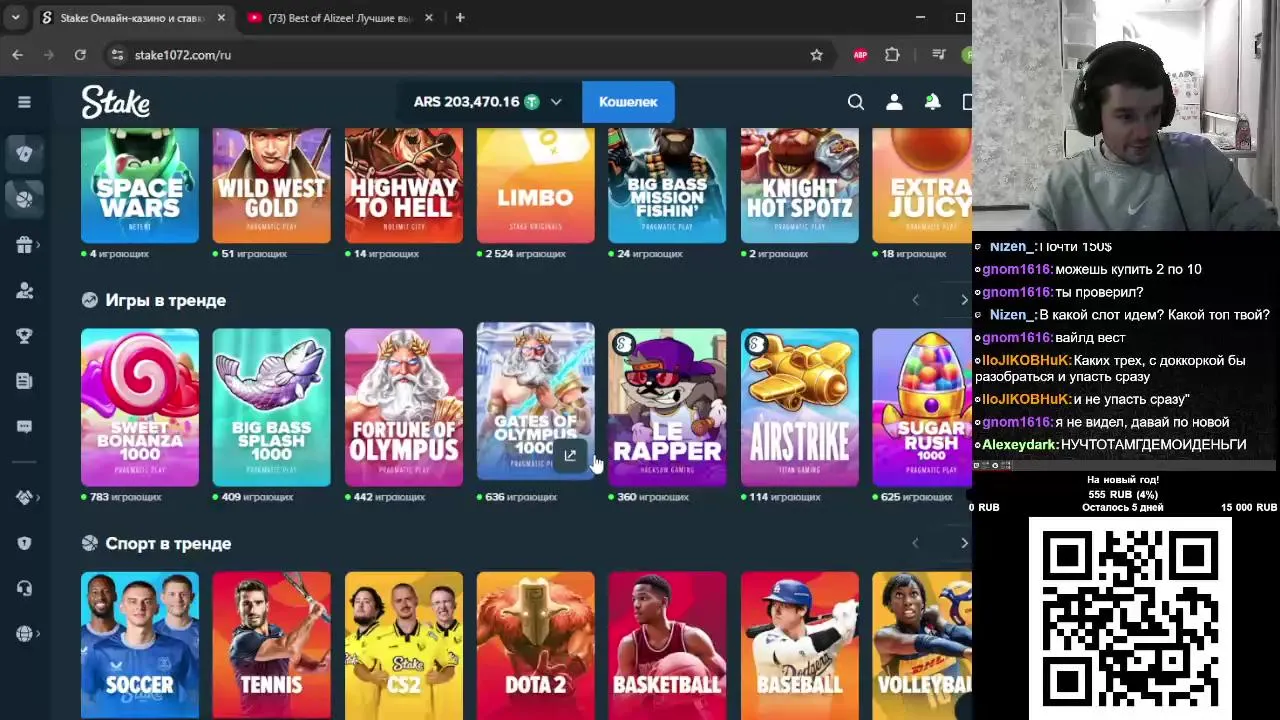Open the Wild West Gold game
1280x720 pixels.
tap(272, 185)
